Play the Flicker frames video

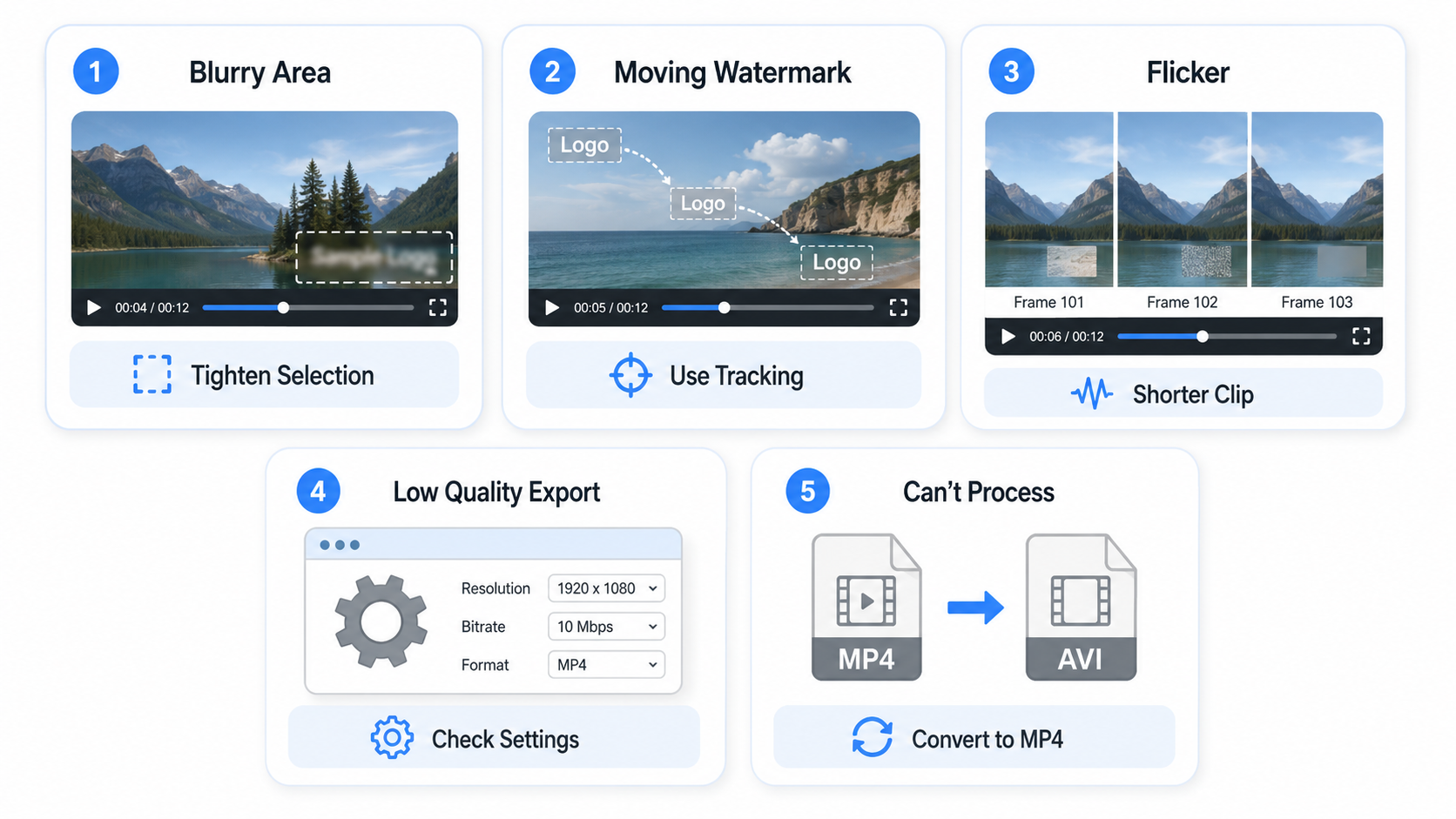pyautogui.click(x=1008, y=336)
